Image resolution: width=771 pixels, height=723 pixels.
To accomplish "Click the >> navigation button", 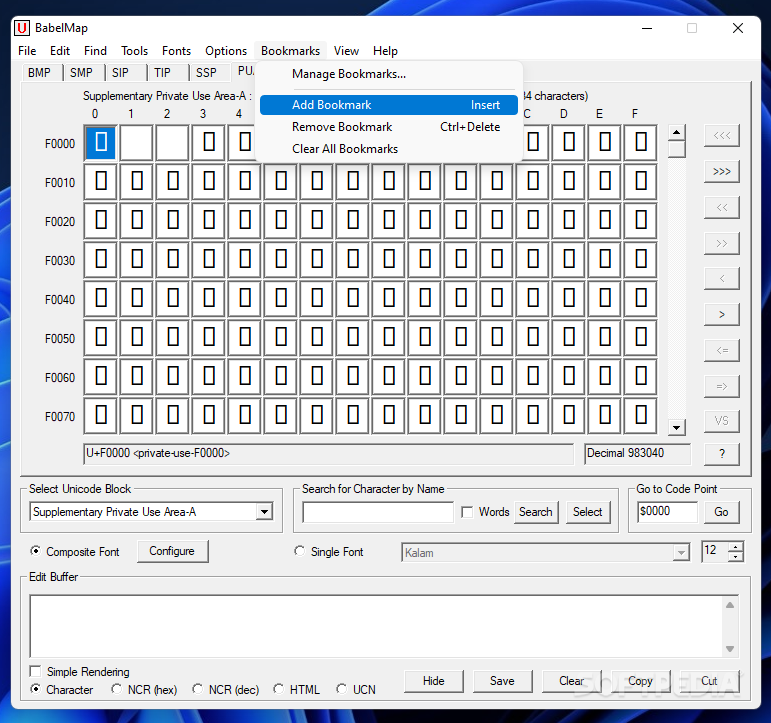I will (x=721, y=243).
